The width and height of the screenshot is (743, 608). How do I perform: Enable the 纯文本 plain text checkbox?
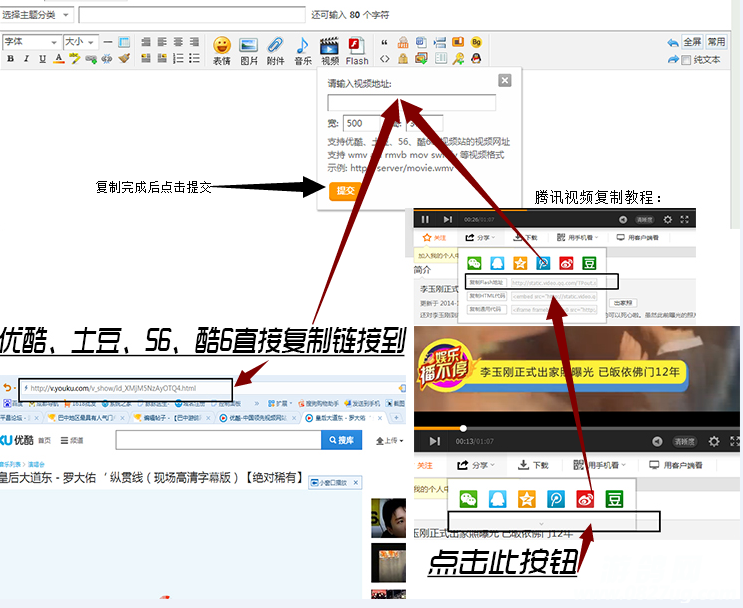point(687,60)
